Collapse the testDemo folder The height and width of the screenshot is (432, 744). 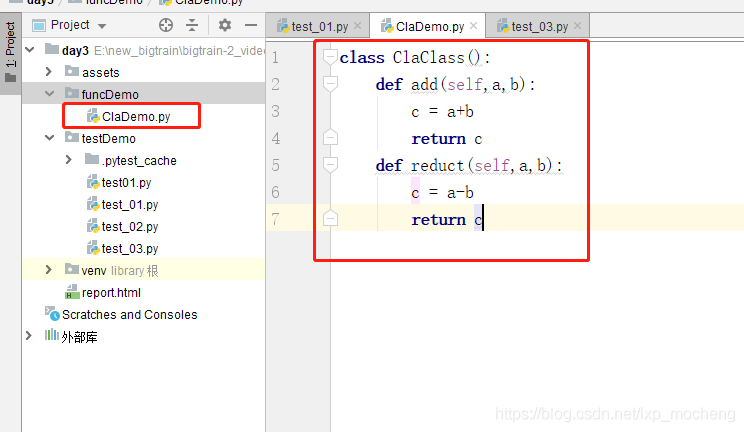[49, 138]
